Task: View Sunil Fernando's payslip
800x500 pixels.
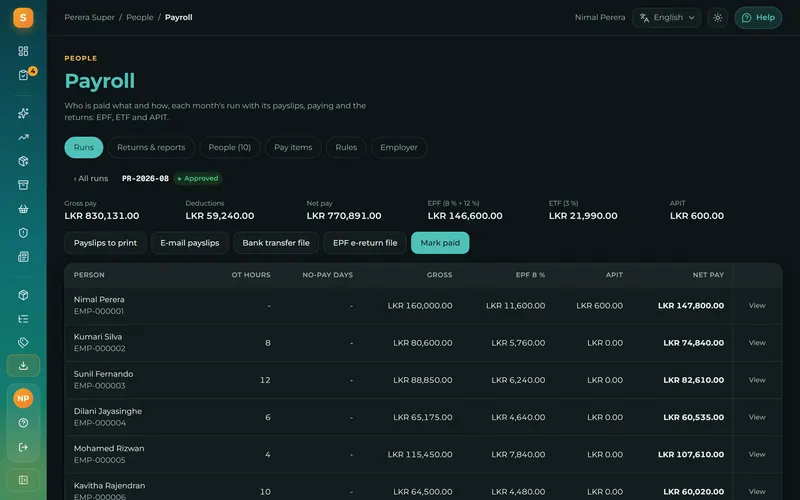Action: pyautogui.click(x=757, y=380)
